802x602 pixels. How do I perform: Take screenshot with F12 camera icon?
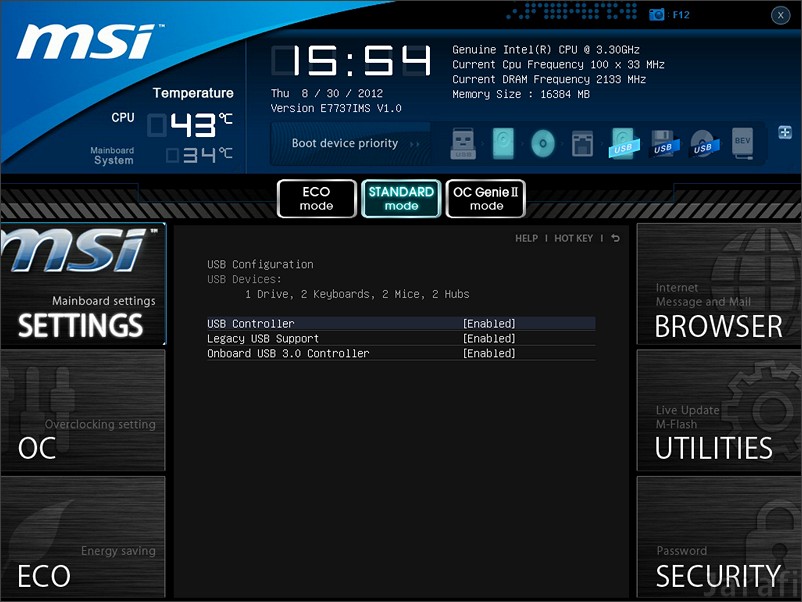coord(656,15)
